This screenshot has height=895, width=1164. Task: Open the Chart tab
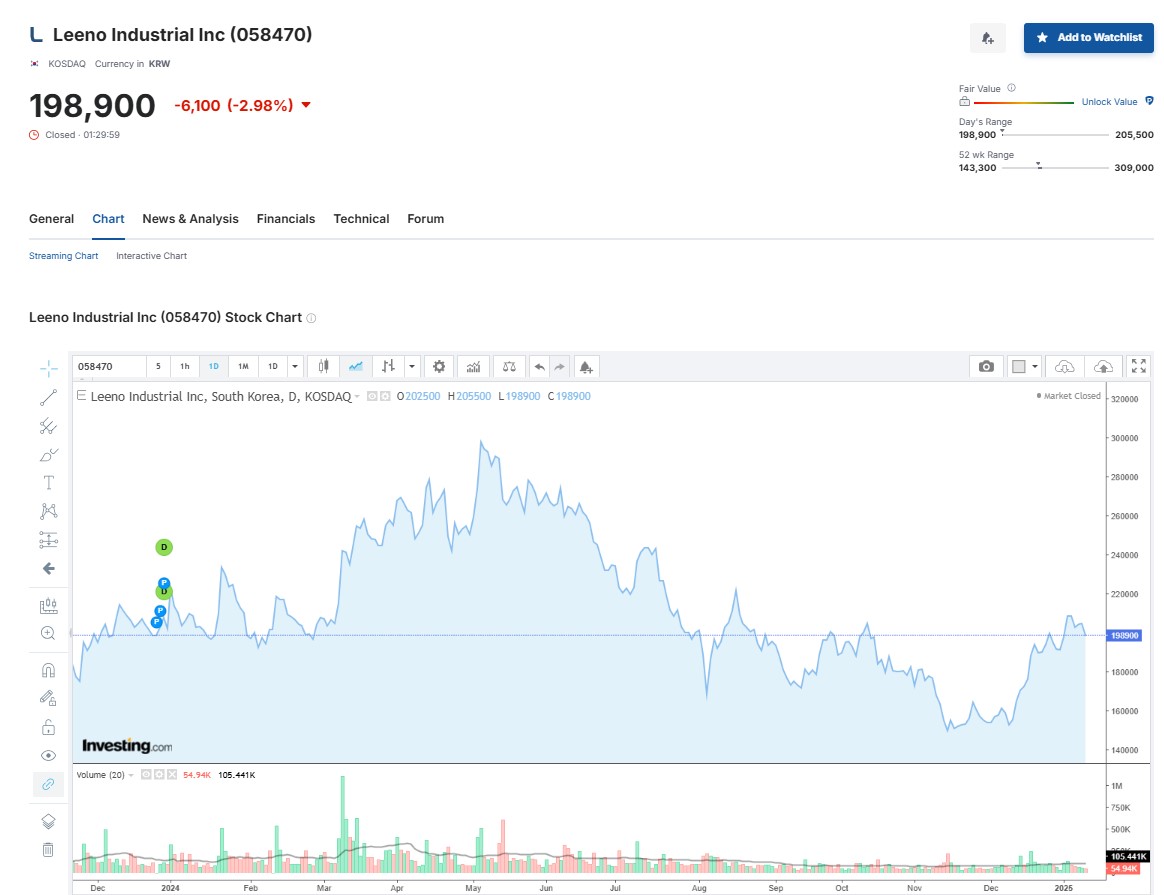click(108, 219)
